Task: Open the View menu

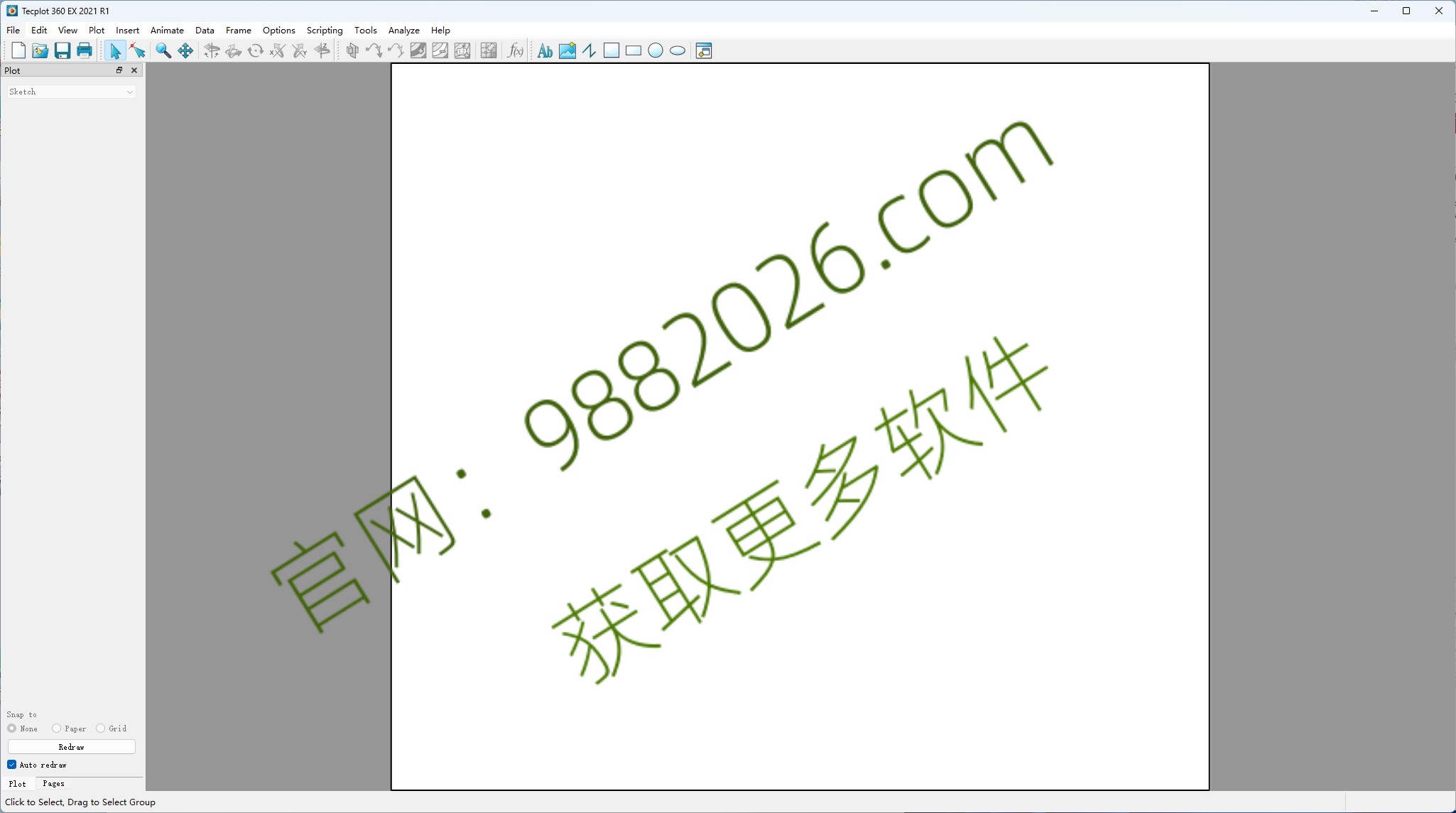Action: tap(67, 31)
